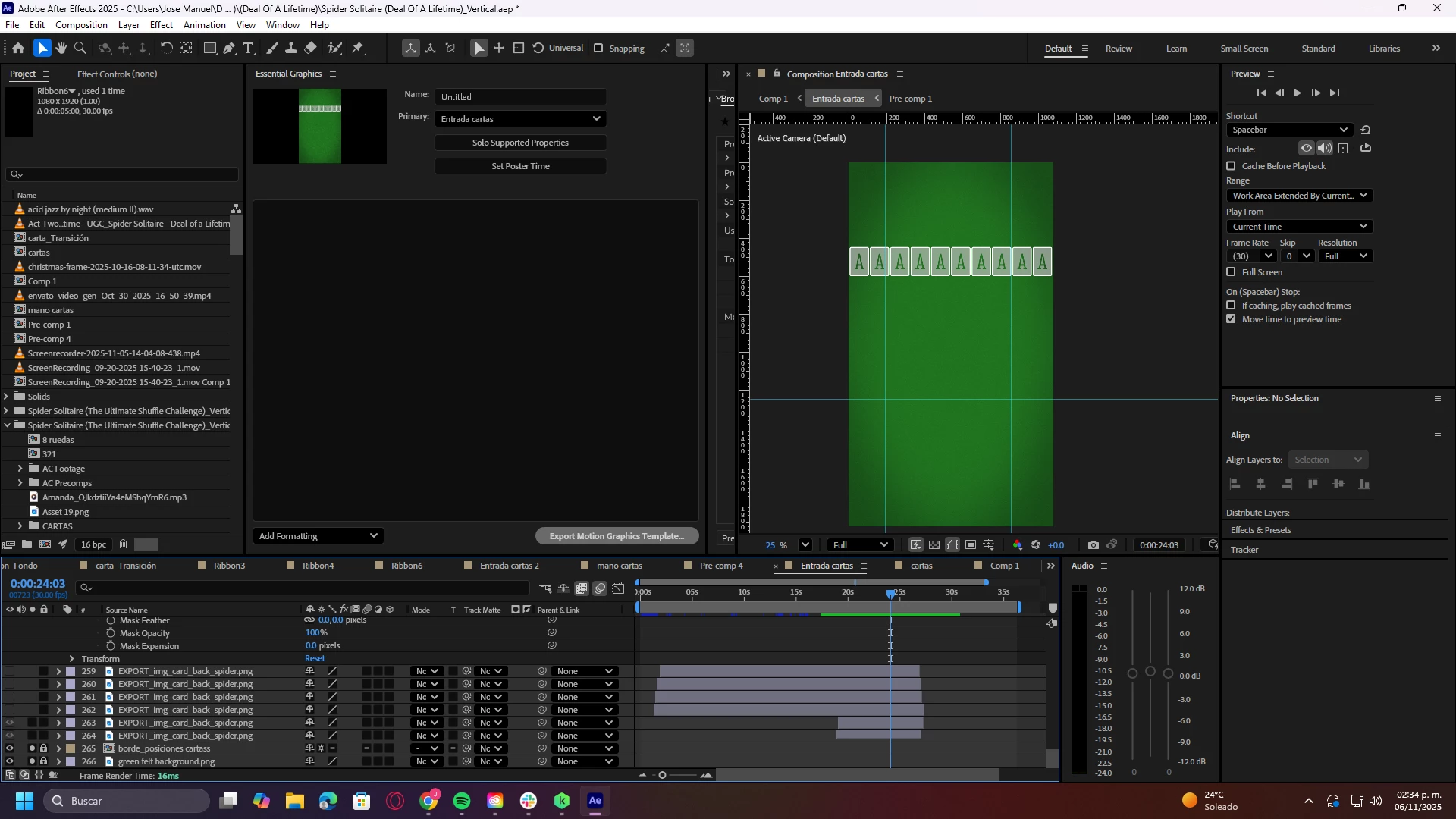Click the Play button in Preview panel
The image size is (1456, 819).
click(1298, 93)
